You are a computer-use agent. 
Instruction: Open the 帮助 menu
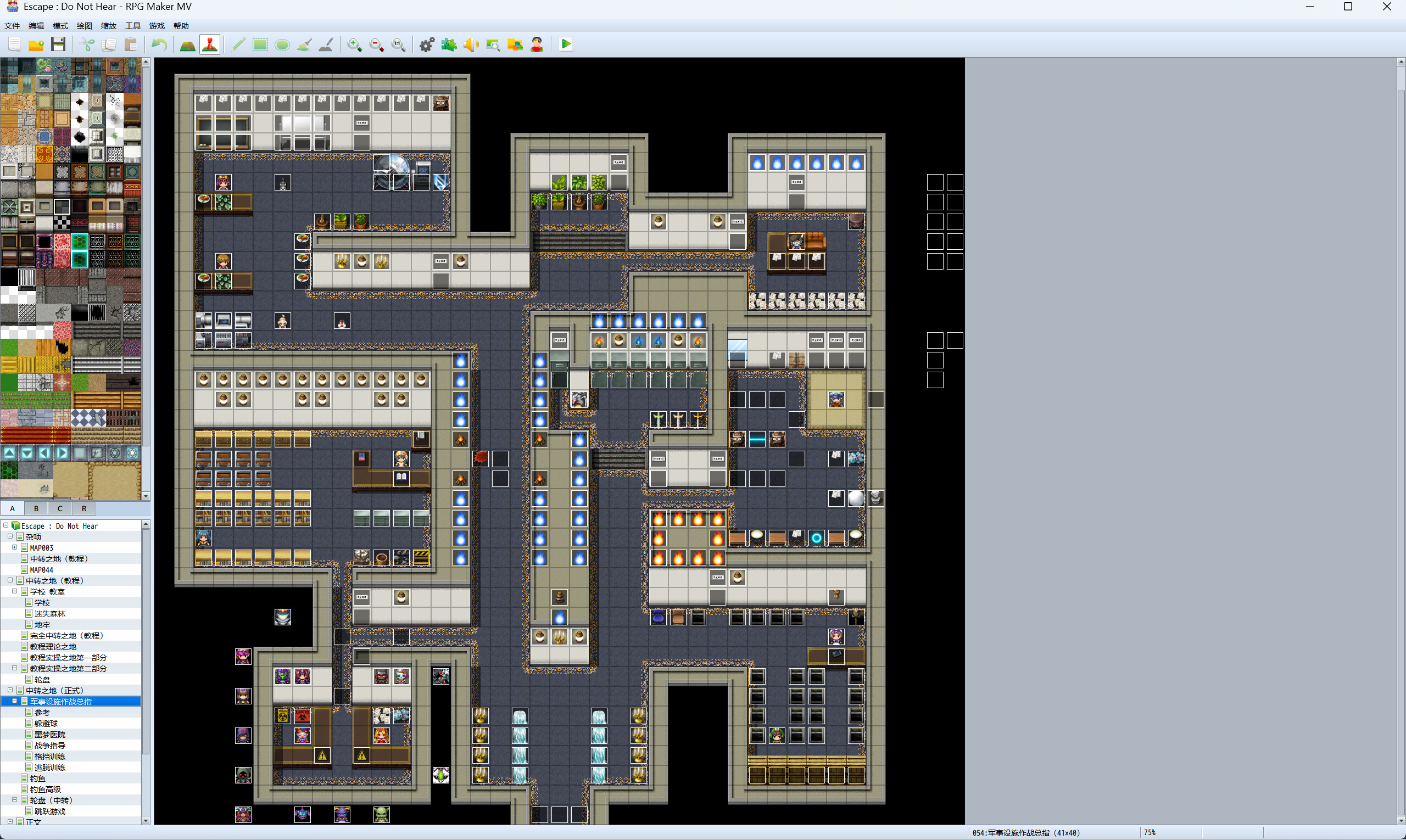182,25
